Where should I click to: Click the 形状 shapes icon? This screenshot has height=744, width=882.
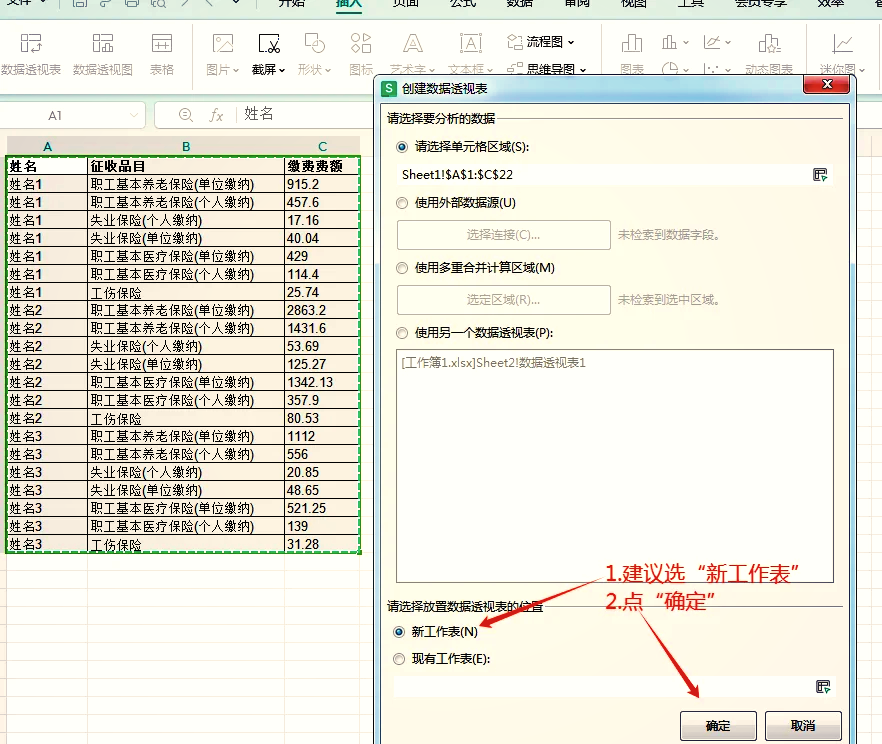(314, 43)
